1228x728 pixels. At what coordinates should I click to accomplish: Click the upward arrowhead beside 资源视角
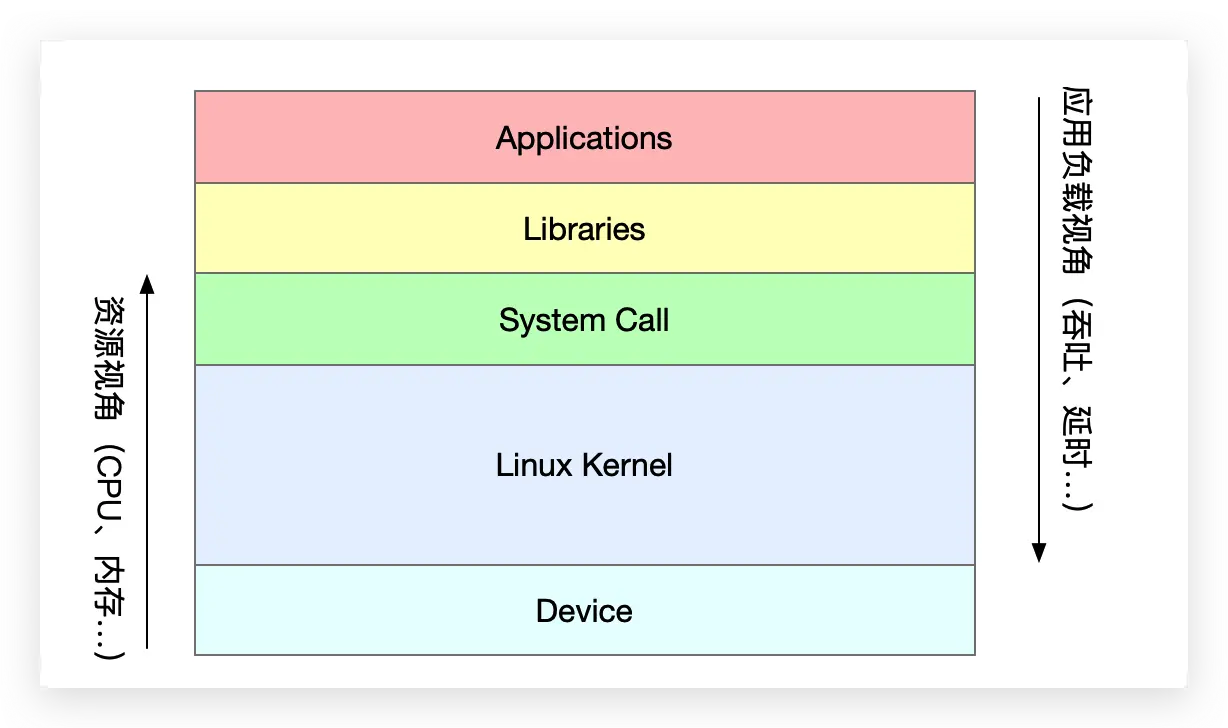(x=147, y=283)
